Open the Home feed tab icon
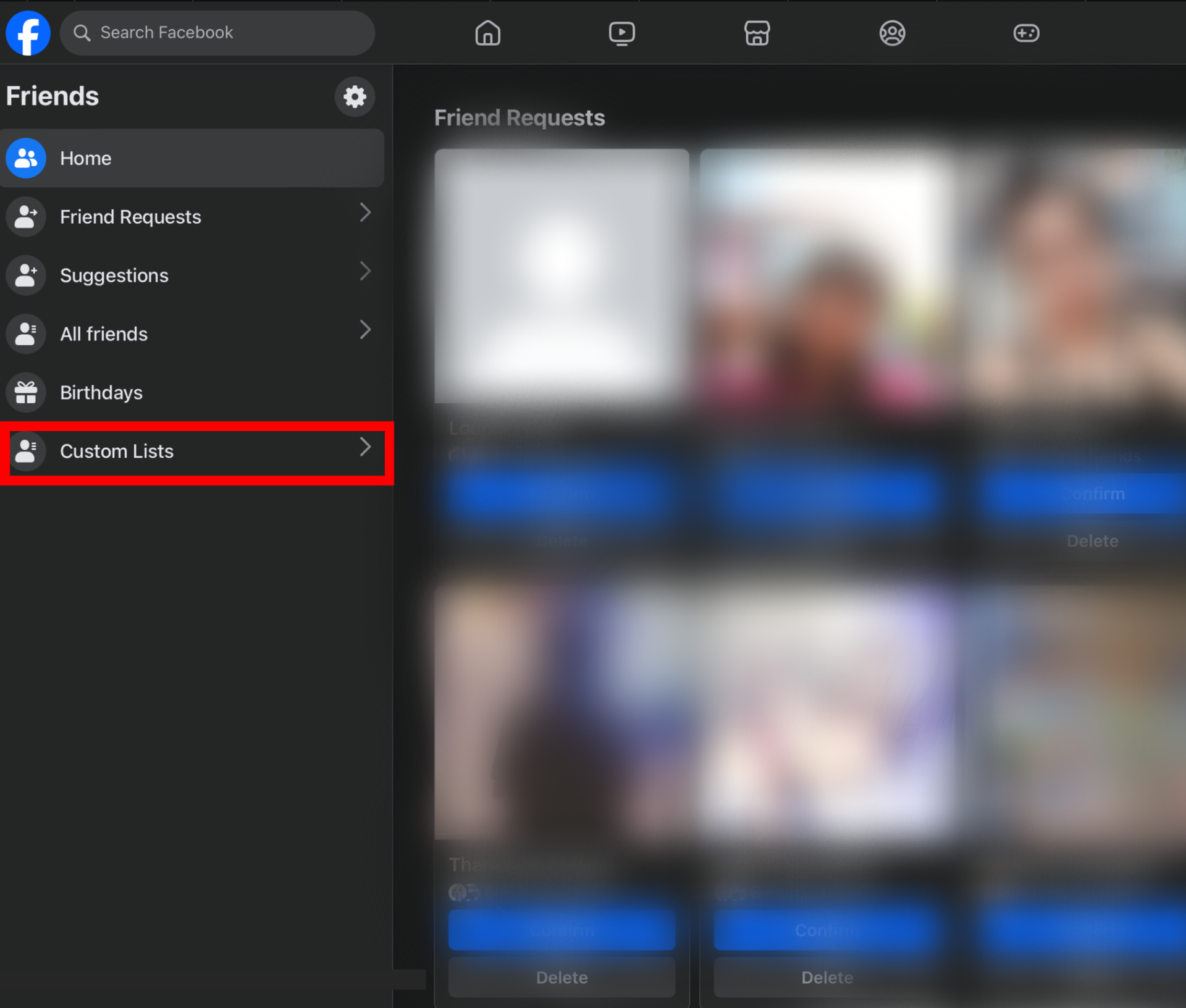This screenshot has height=1008, width=1186. point(487,33)
